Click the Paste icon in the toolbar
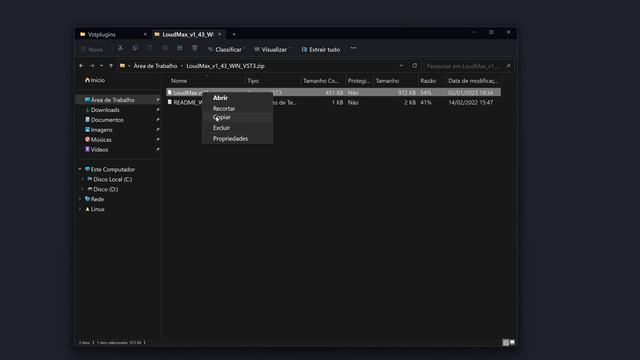 pyautogui.click(x=150, y=49)
